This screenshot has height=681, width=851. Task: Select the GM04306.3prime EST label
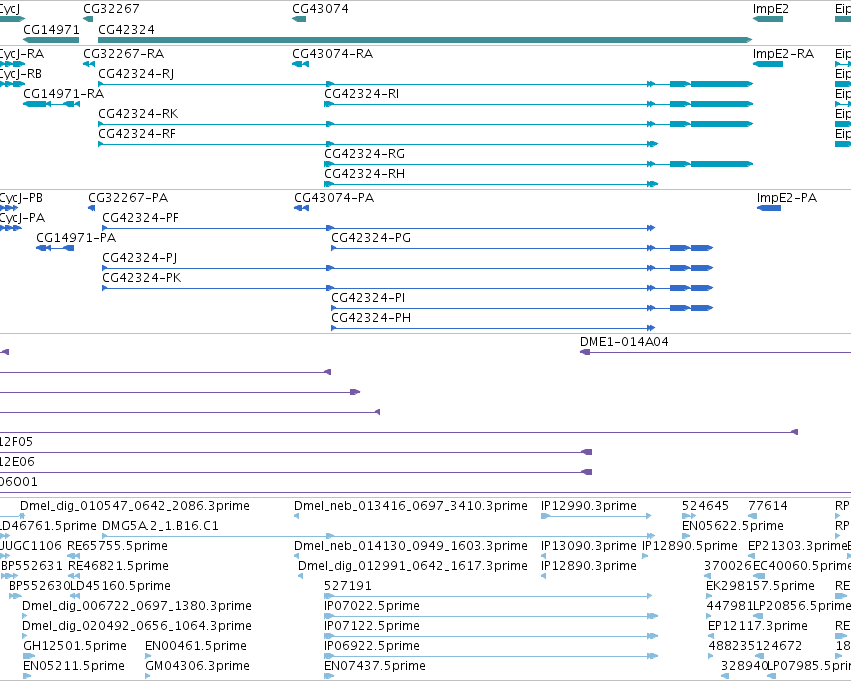pos(198,667)
